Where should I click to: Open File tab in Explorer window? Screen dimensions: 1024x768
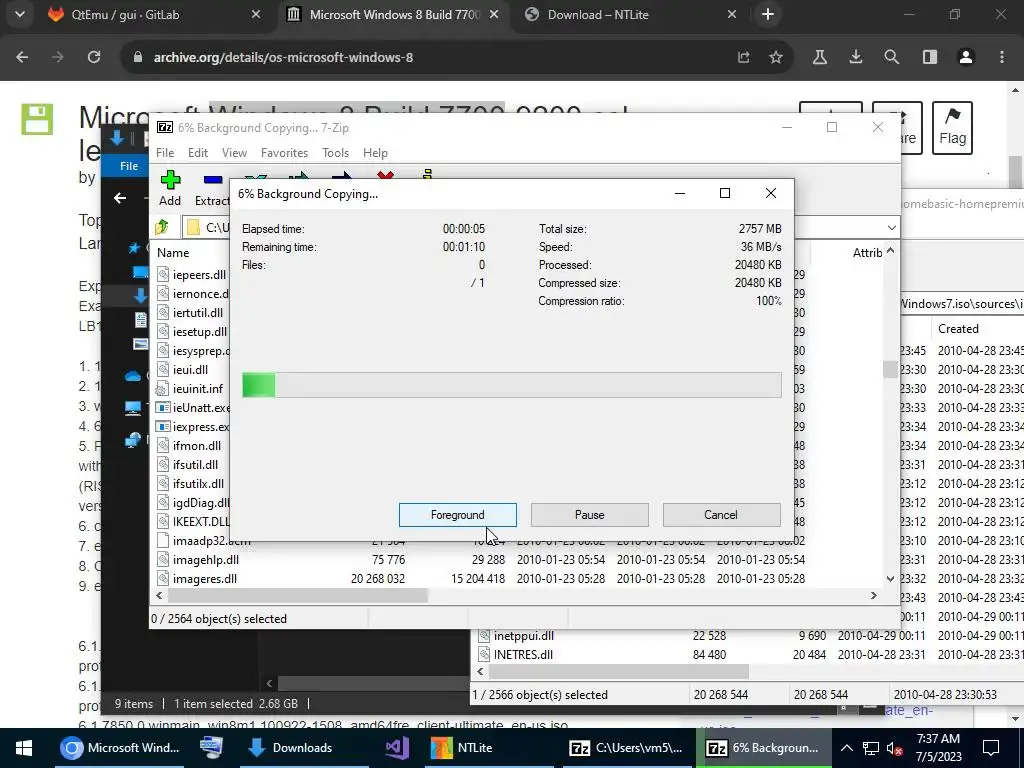[129, 166]
